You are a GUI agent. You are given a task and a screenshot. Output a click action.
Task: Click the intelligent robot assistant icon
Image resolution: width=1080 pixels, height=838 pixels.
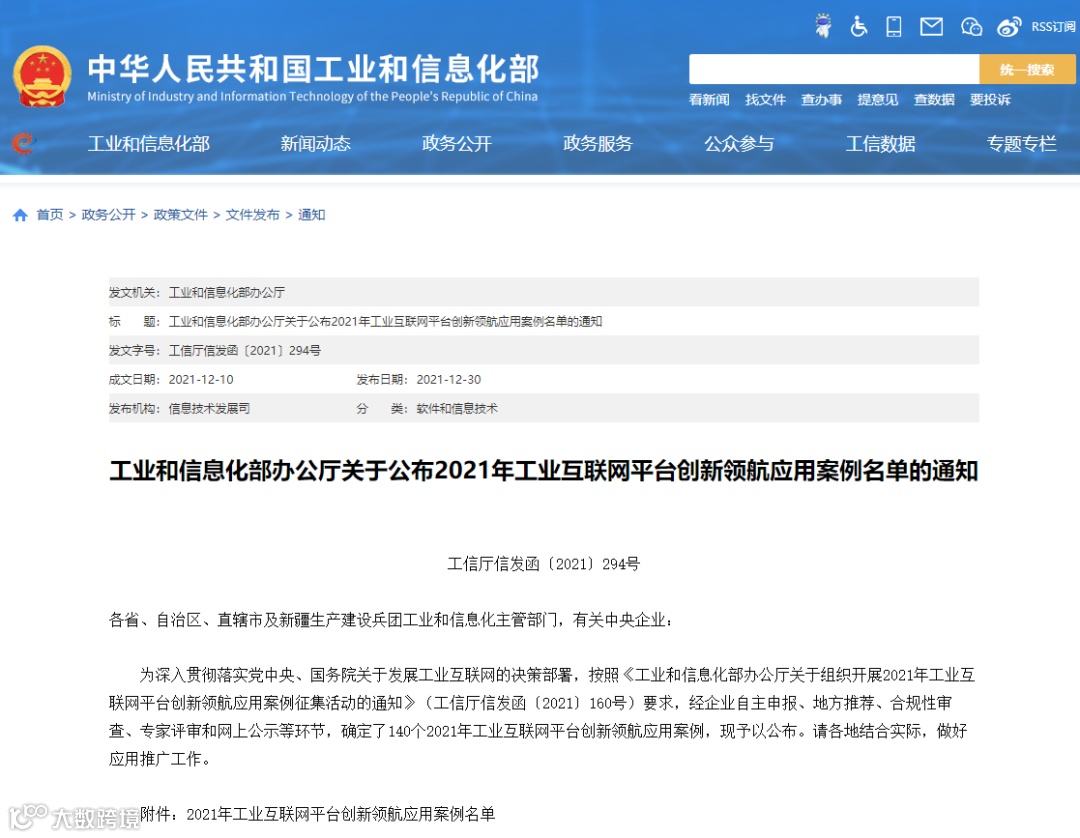coord(823,26)
